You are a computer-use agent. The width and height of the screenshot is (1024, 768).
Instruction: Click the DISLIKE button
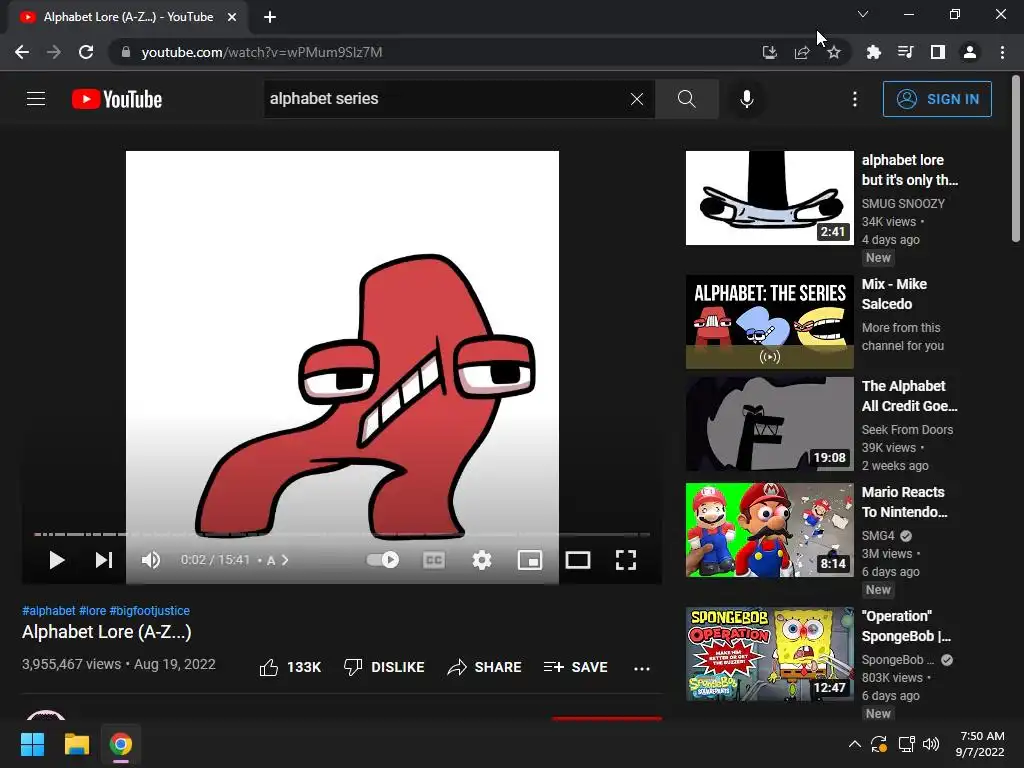click(x=384, y=667)
